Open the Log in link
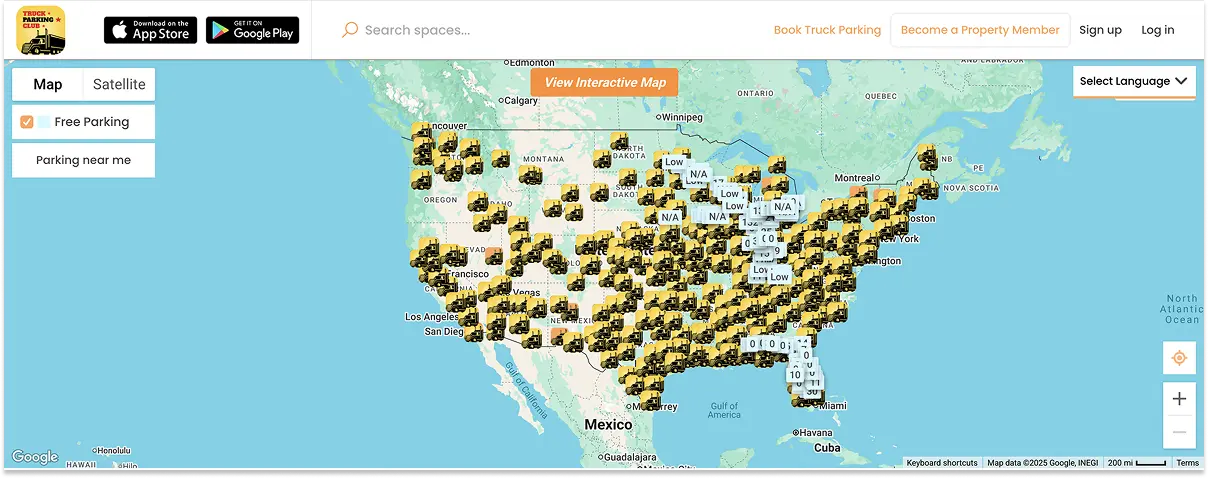The width and height of the screenshot is (1208, 478). 1158,30
